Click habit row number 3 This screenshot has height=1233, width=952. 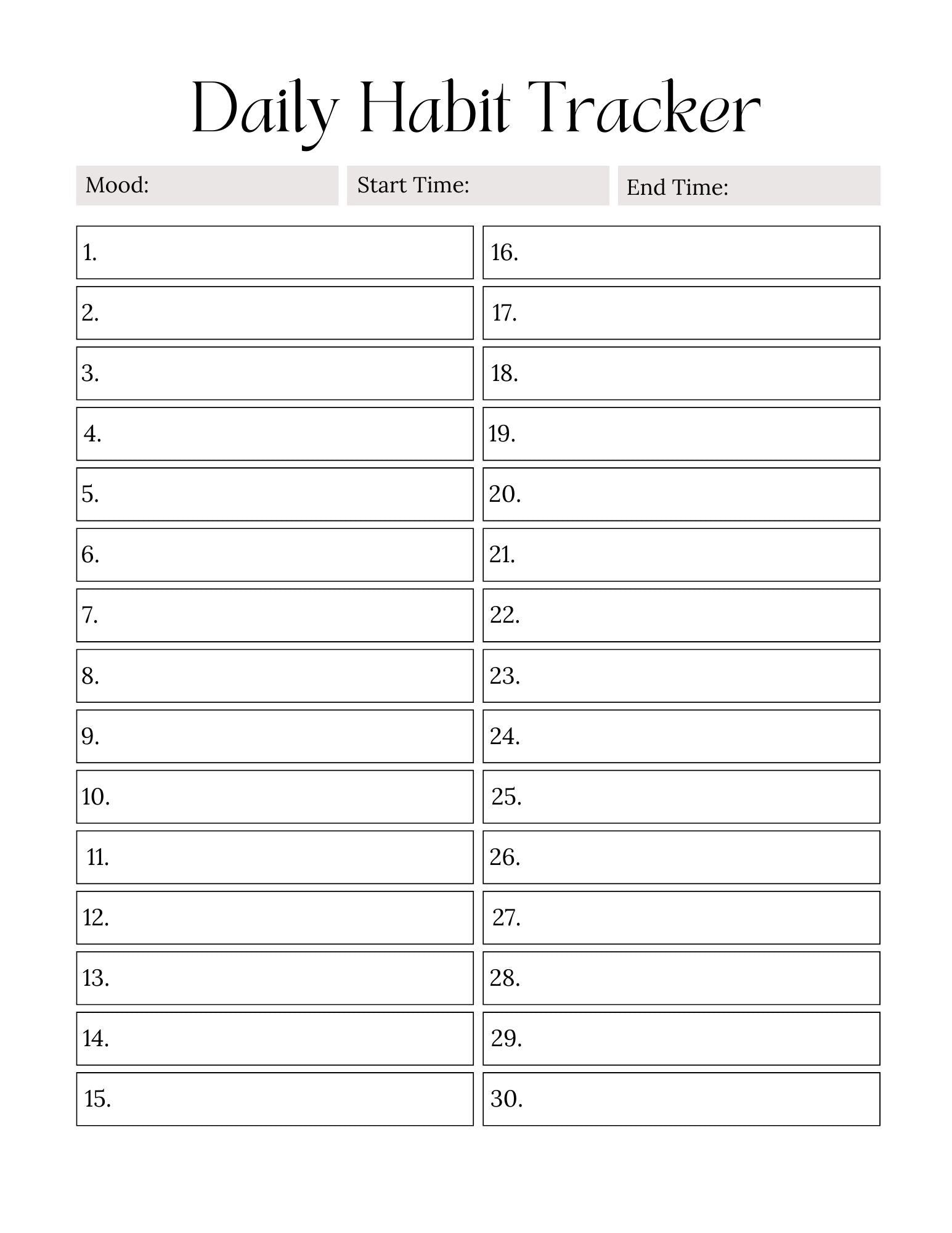pos(275,374)
